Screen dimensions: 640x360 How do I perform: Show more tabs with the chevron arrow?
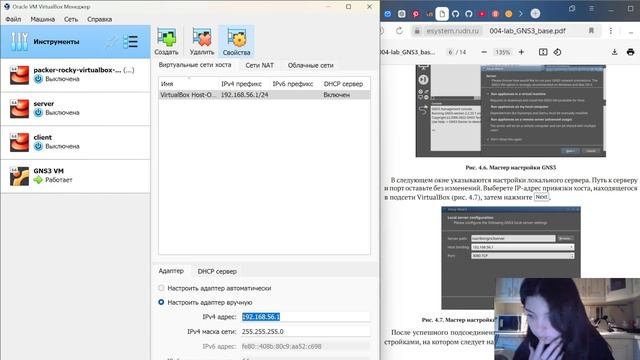click(x=521, y=14)
